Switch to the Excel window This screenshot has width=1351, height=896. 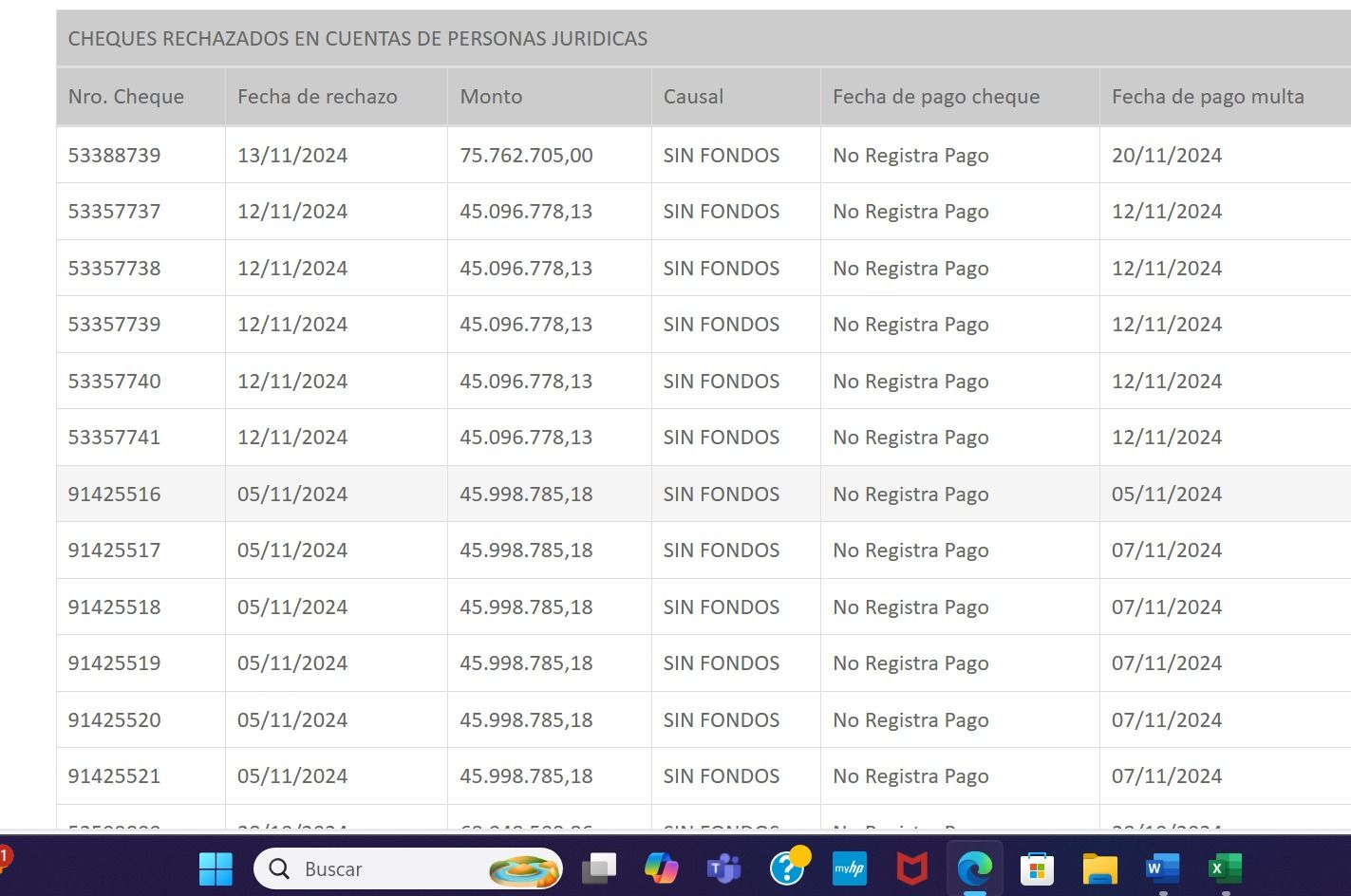1225,868
